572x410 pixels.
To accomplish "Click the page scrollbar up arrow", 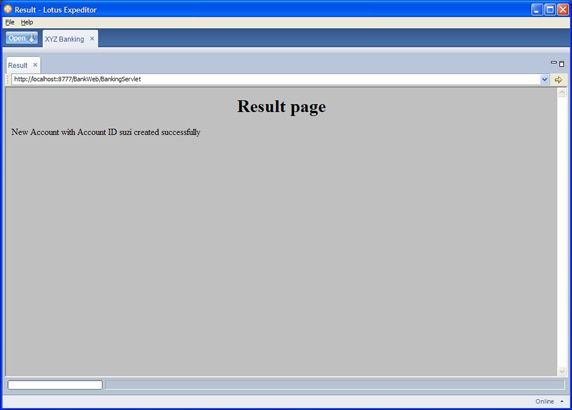I will click(562, 93).
